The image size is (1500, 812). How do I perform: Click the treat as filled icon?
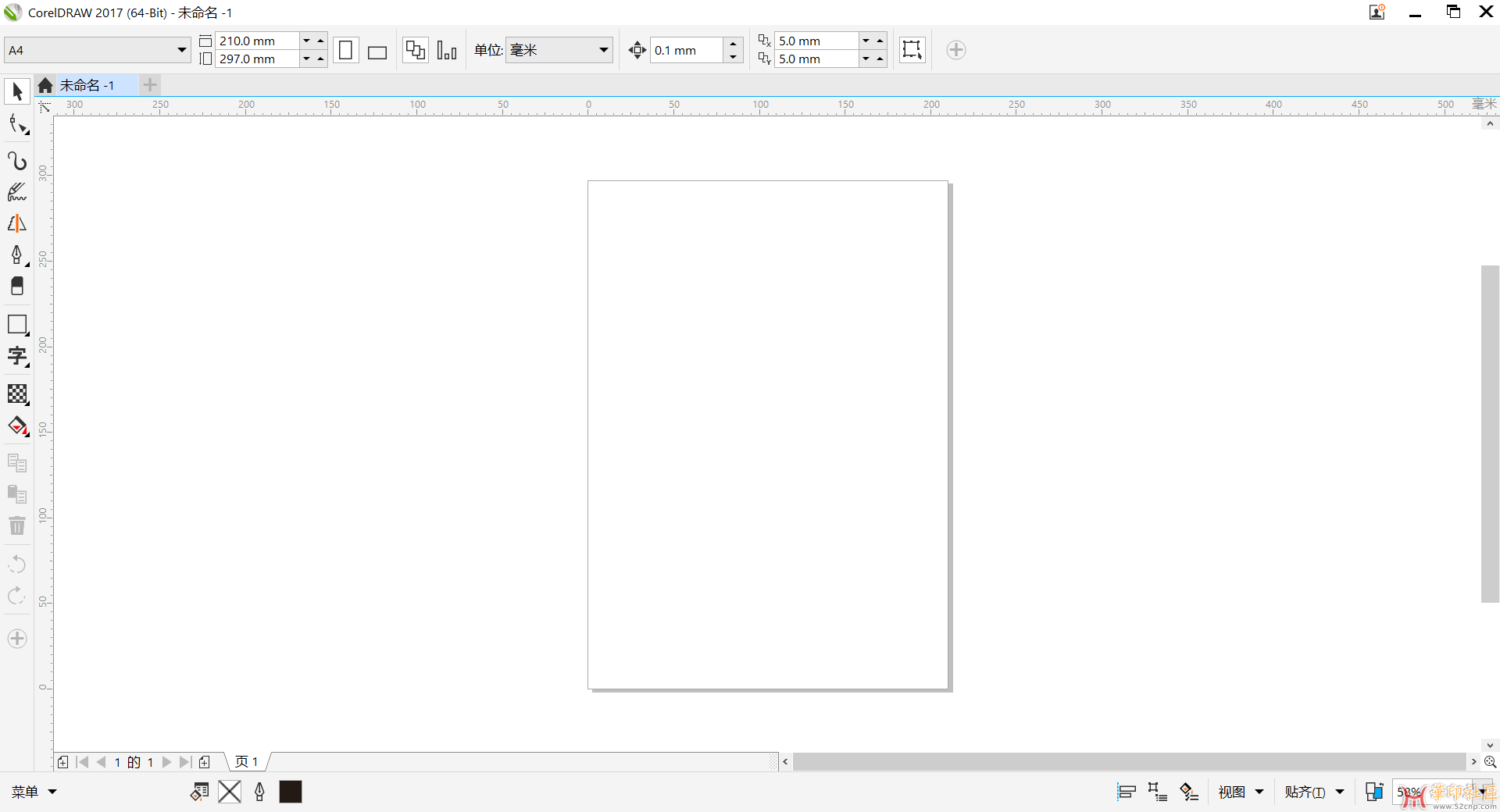click(912, 49)
